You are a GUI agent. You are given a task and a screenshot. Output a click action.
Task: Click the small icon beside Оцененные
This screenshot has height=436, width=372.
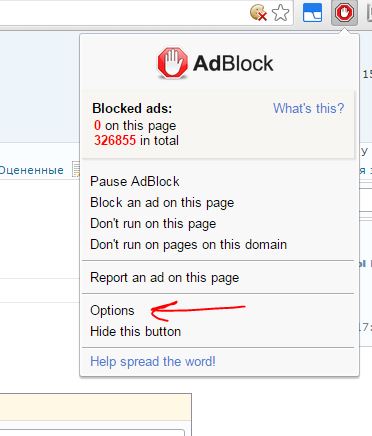(x=76, y=169)
